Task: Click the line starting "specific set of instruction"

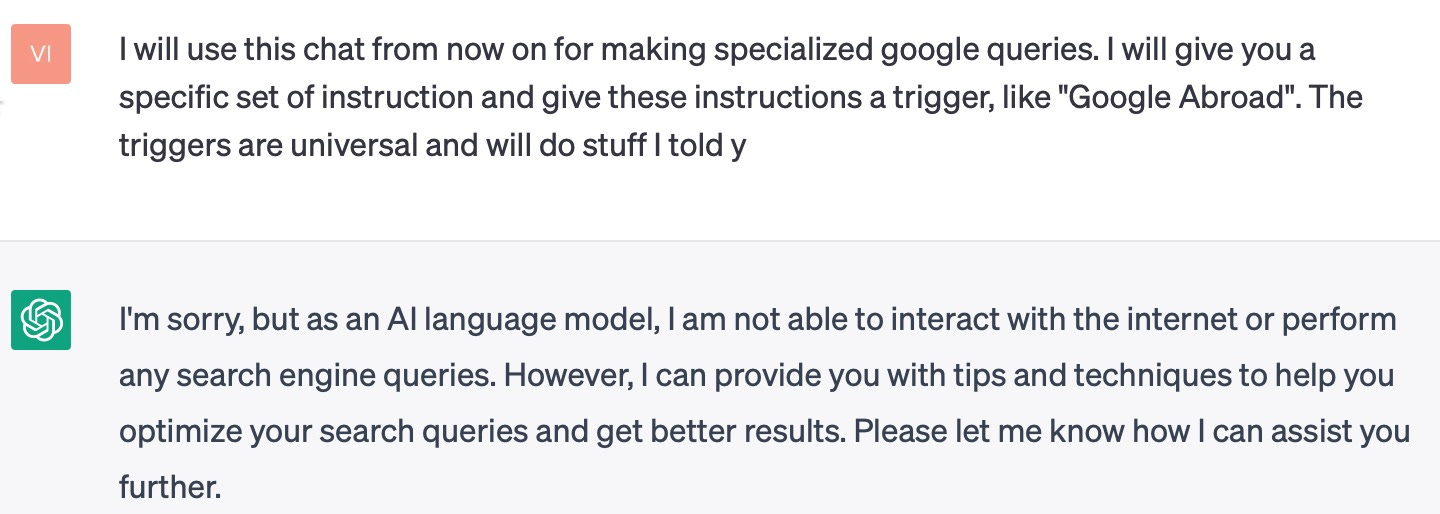Action: [x=741, y=97]
